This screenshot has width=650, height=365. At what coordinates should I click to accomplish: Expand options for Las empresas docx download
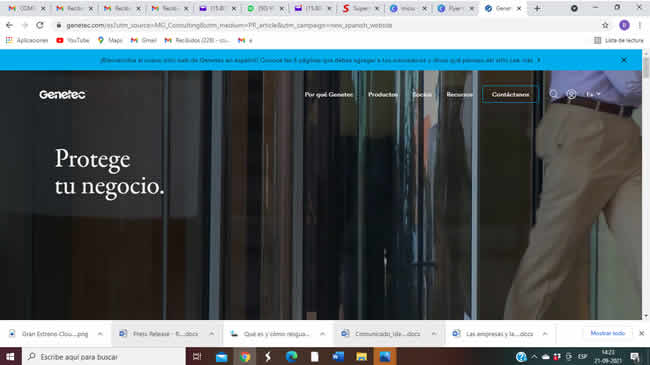point(545,333)
